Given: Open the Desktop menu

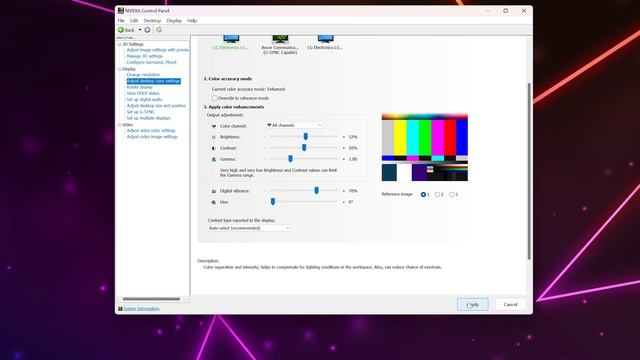Looking at the screenshot, I should pyautogui.click(x=152, y=20).
